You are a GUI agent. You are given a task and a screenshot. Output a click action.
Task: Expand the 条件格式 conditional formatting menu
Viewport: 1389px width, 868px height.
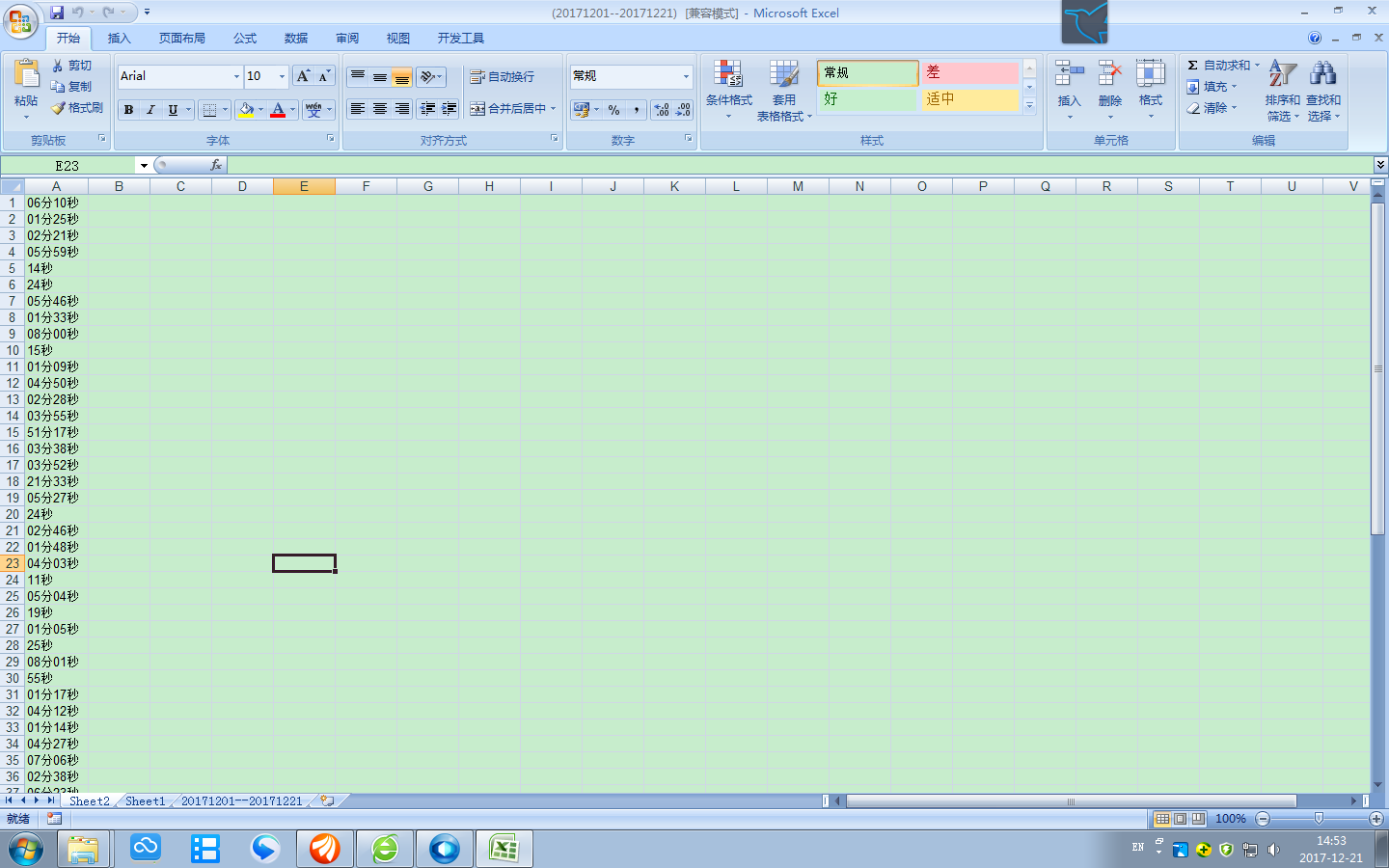728,90
